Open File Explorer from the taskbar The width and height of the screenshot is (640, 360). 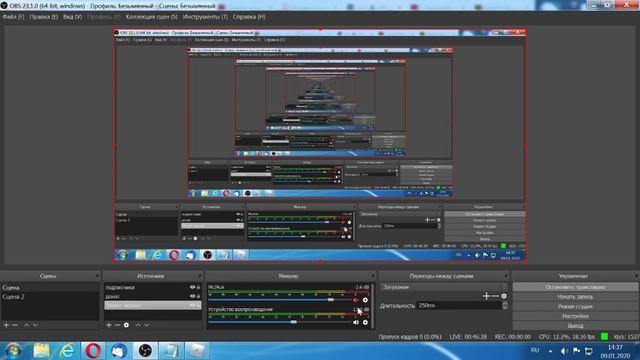pos(41,351)
